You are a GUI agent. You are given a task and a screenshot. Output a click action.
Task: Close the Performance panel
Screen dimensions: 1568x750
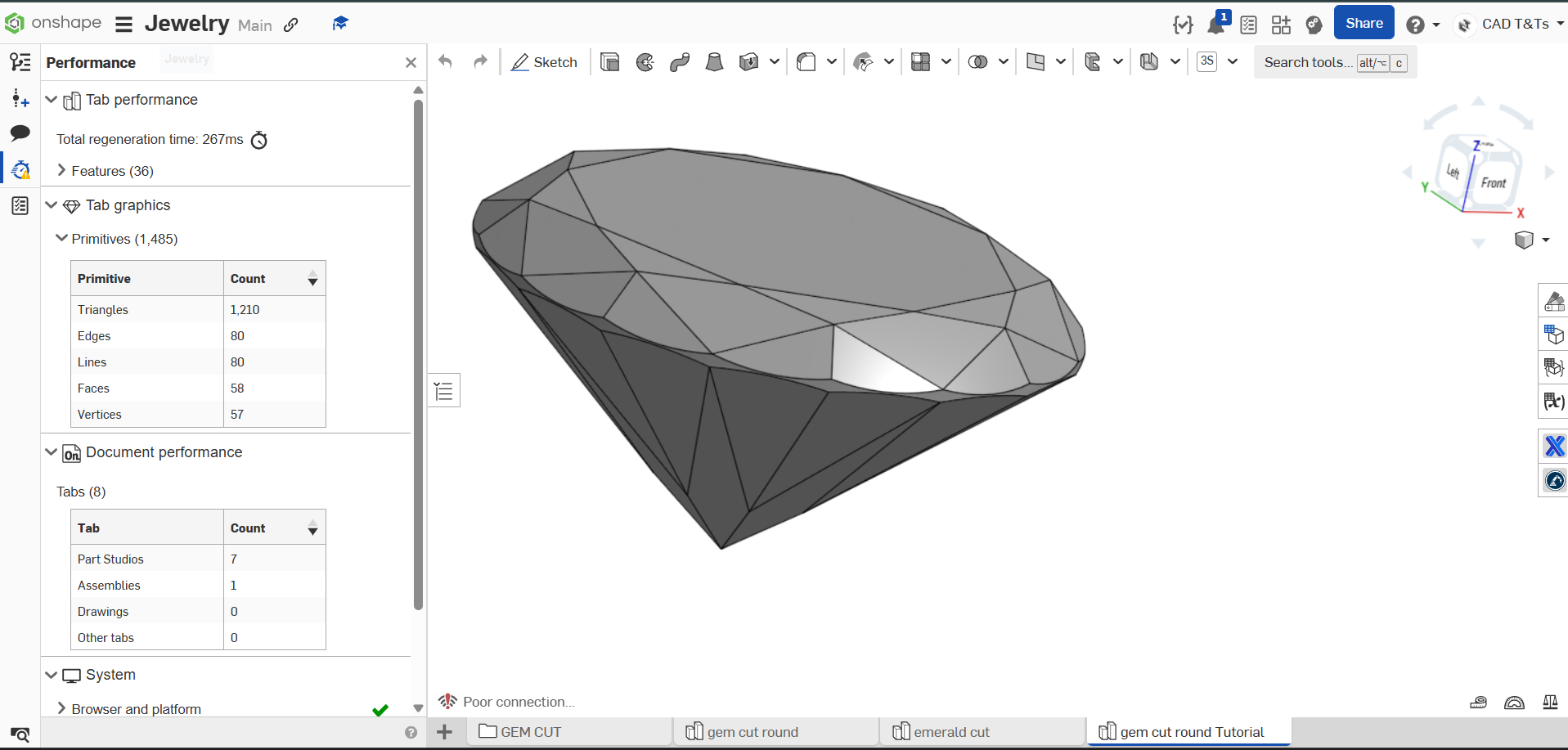click(411, 63)
